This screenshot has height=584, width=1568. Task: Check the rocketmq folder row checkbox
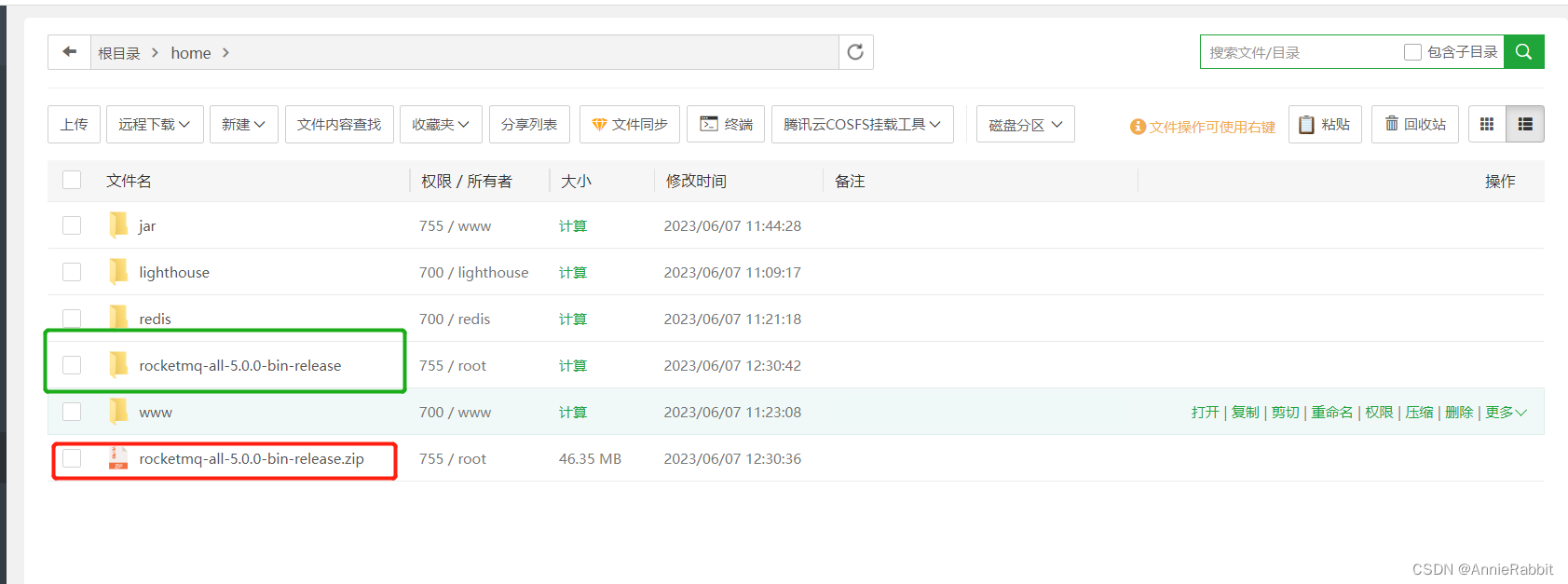pos(72,365)
